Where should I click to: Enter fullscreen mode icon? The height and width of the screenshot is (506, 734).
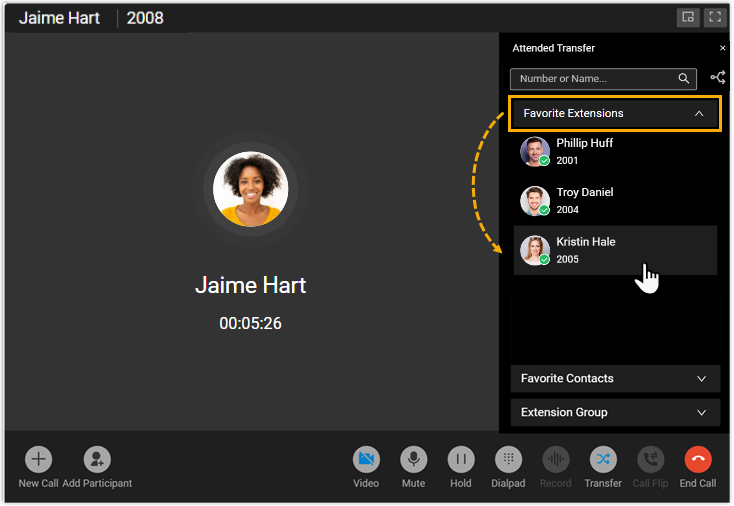pos(715,18)
